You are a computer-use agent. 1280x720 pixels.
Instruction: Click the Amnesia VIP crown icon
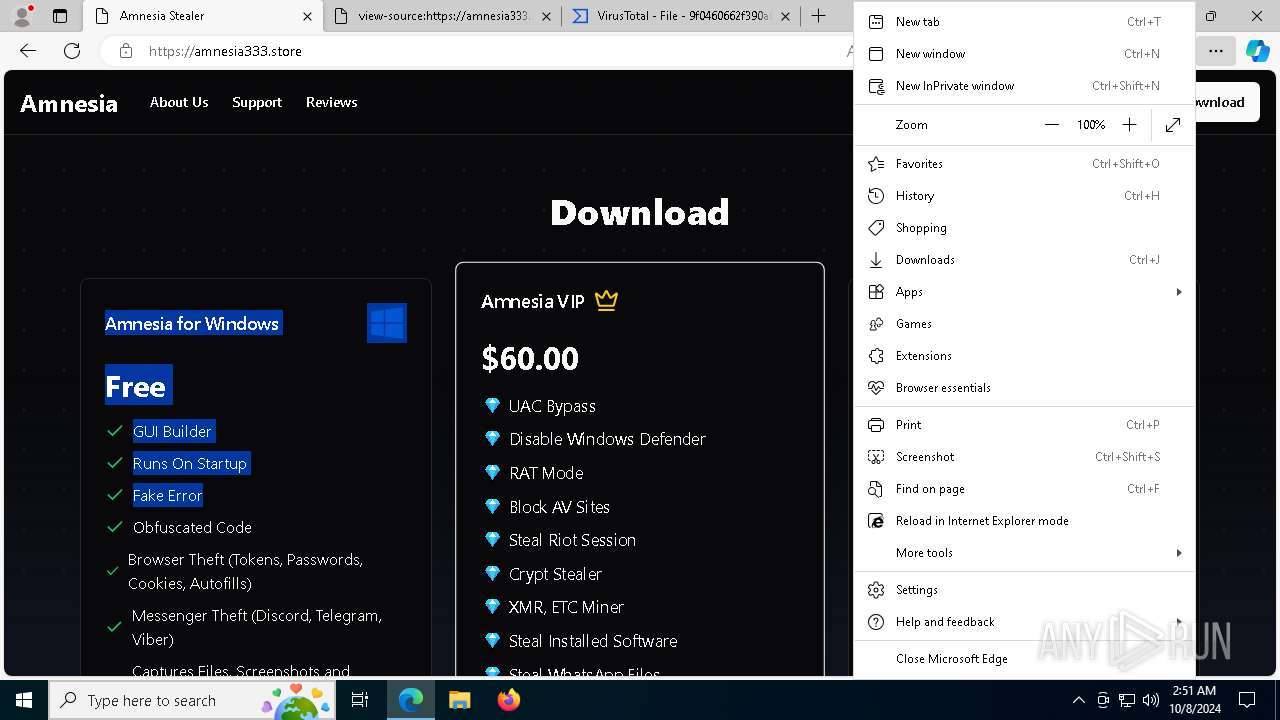[x=606, y=300]
